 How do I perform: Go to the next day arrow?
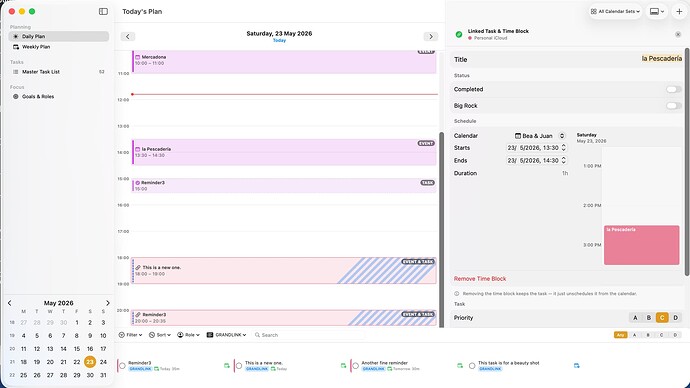coord(431,37)
